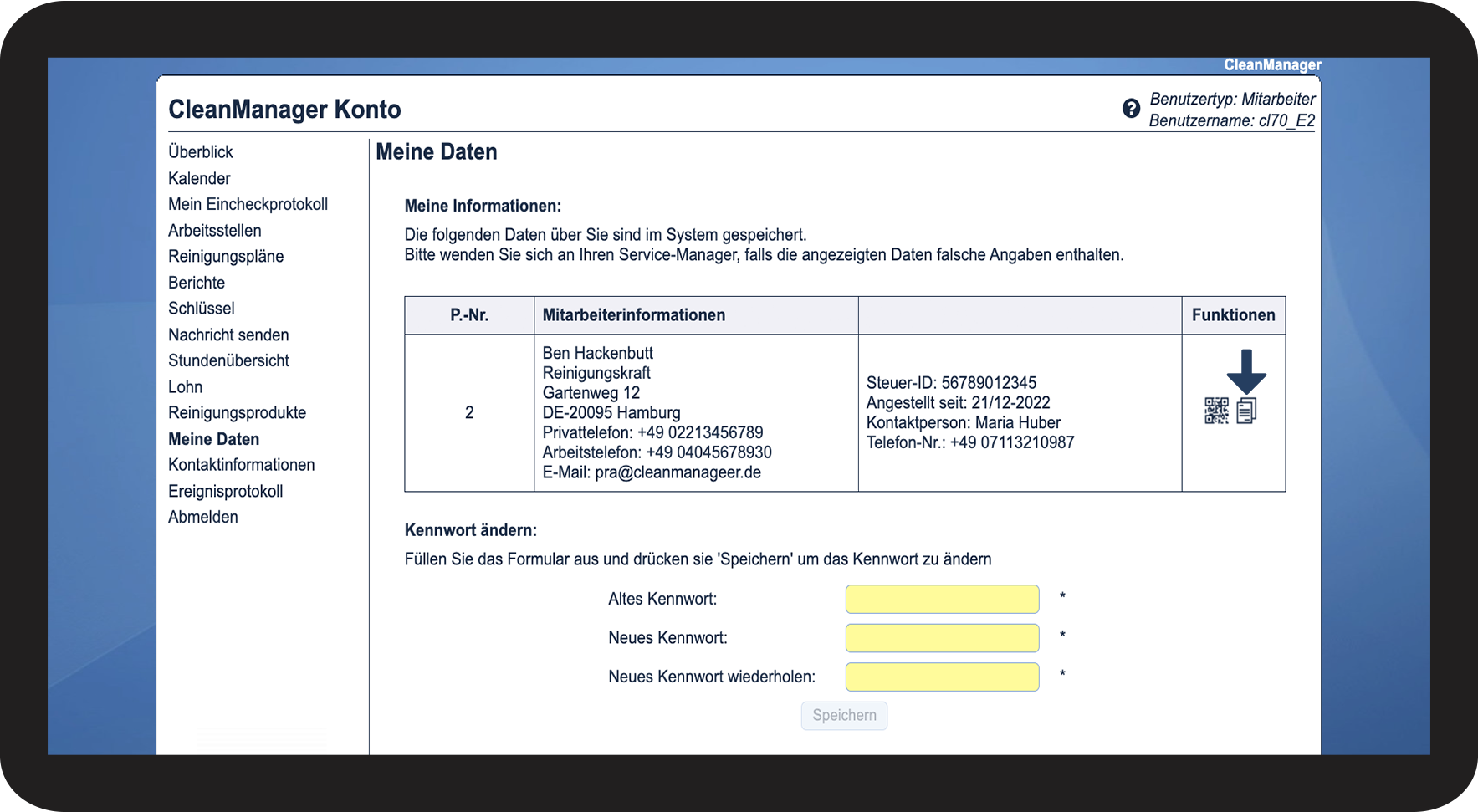Open the Lohn menu entry

[x=186, y=387]
